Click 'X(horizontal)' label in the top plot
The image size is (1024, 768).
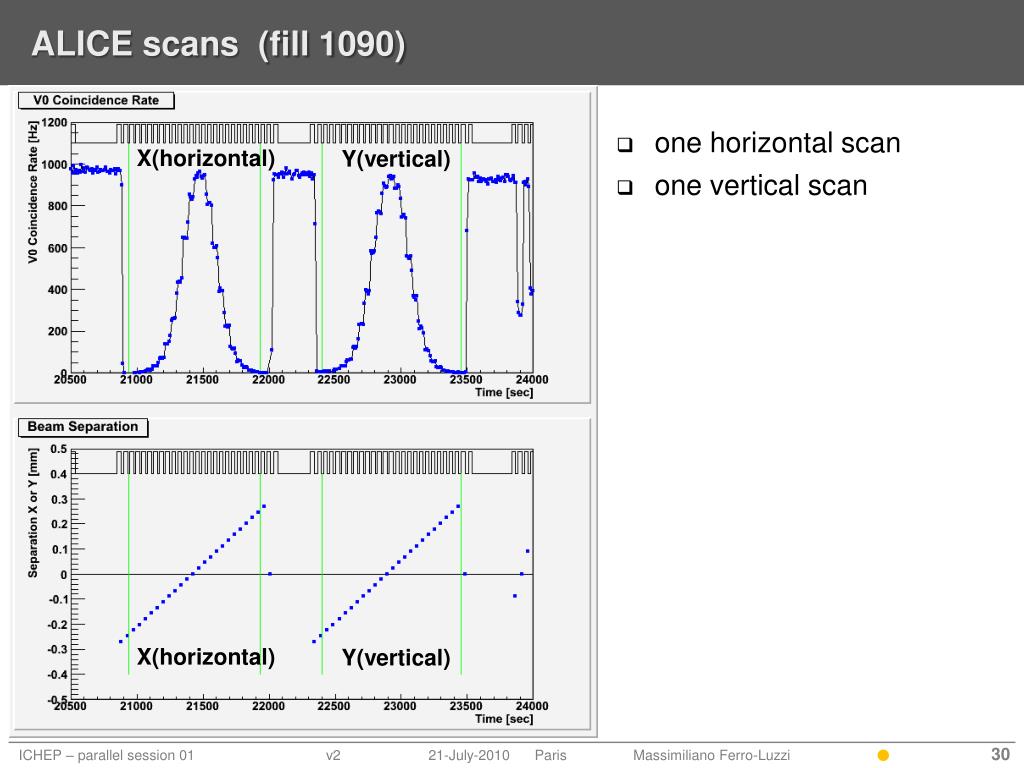tap(206, 159)
